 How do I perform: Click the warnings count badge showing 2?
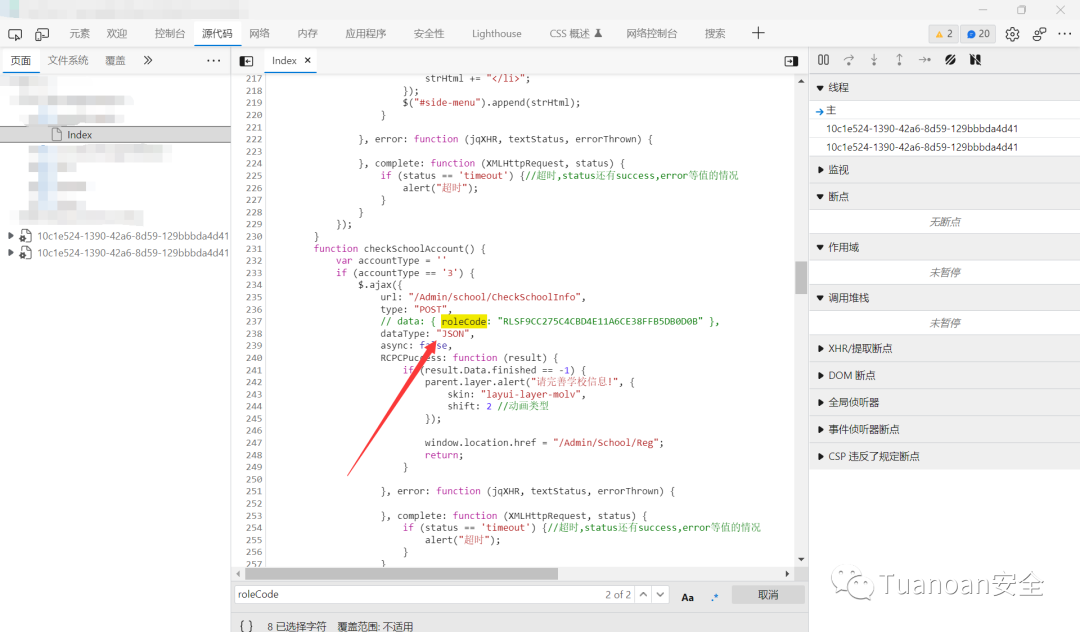[944, 34]
